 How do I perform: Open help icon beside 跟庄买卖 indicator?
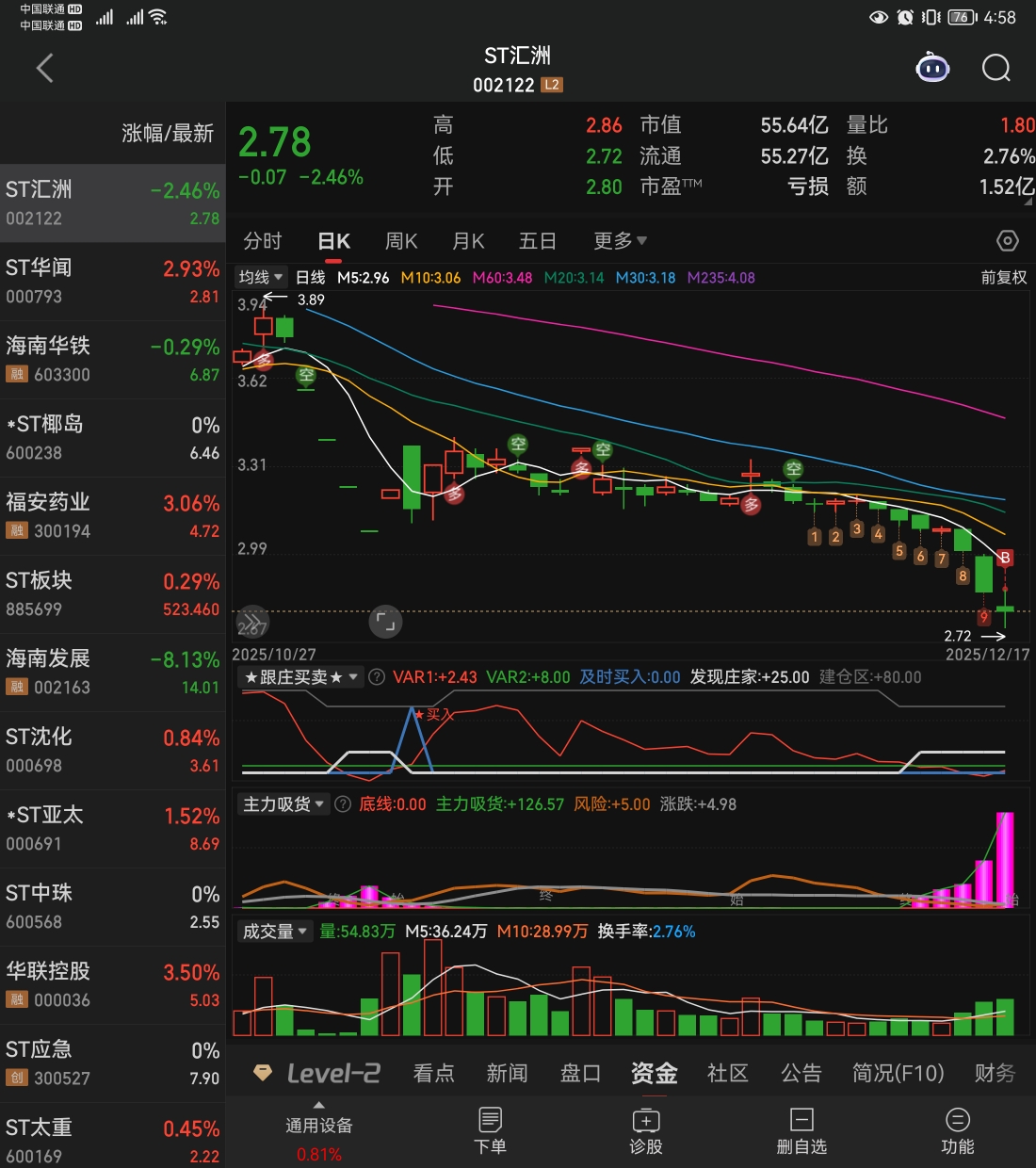(x=377, y=677)
